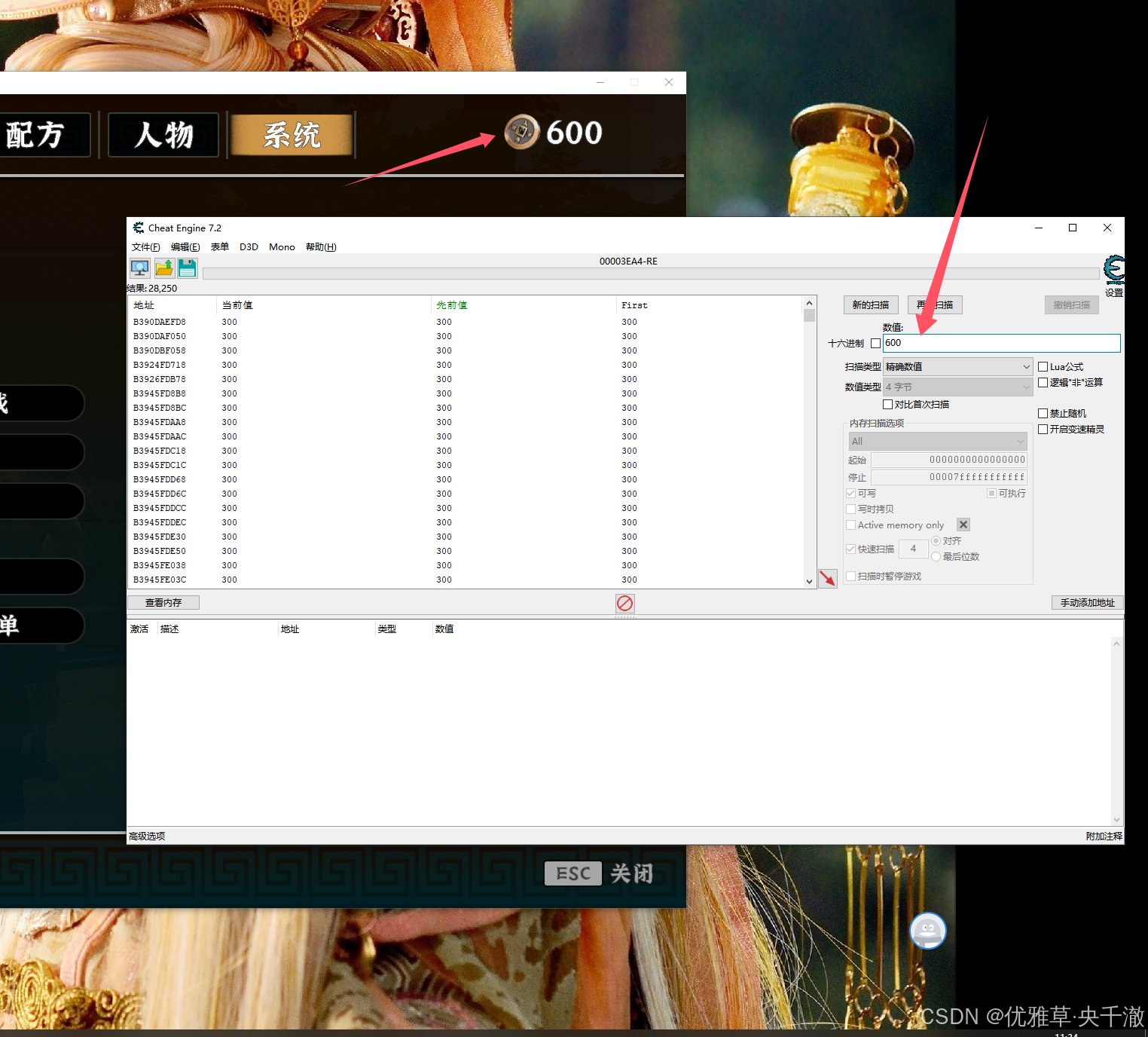Toggle the 写时拷贝 checkbox
The width and height of the screenshot is (1148, 1037).
(x=851, y=509)
